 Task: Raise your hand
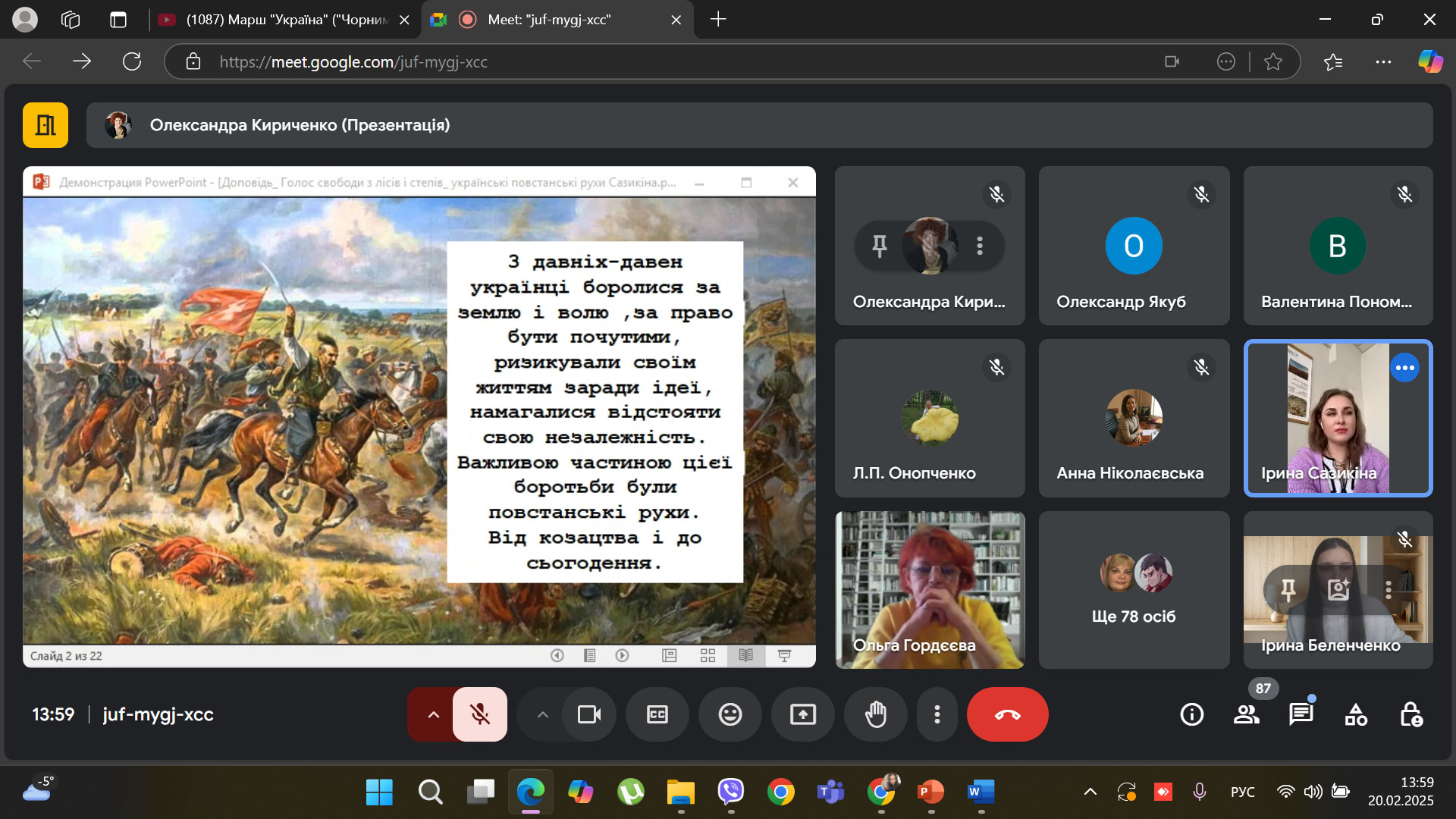click(x=876, y=714)
